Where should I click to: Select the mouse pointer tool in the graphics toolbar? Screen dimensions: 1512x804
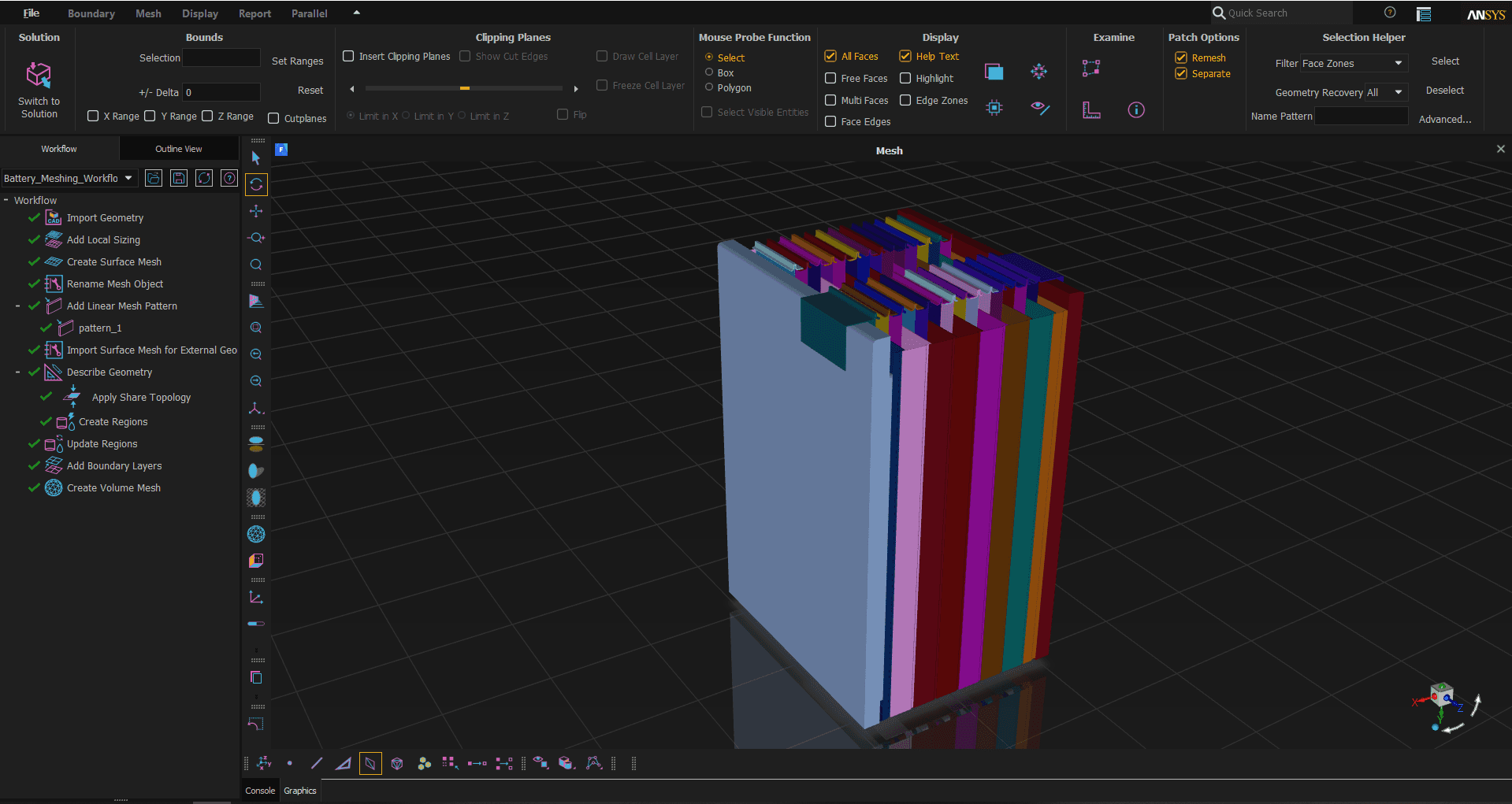(x=256, y=157)
